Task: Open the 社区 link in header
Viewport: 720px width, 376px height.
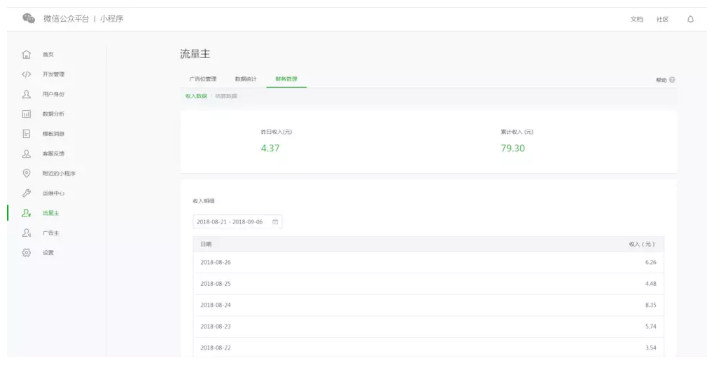Action: 662,19
